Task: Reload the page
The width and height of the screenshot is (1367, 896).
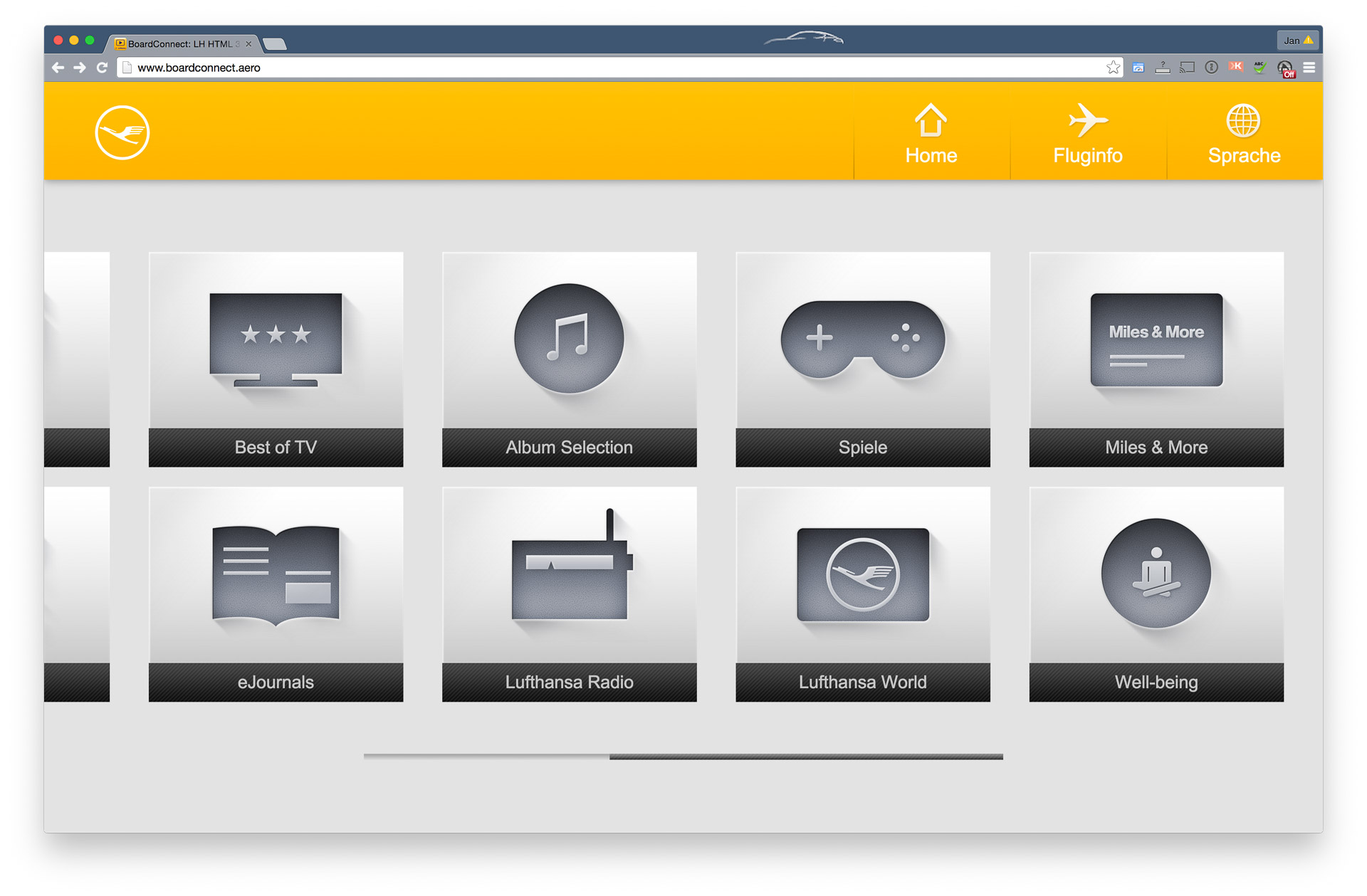Action: pyautogui.click(x=102, y=68)
